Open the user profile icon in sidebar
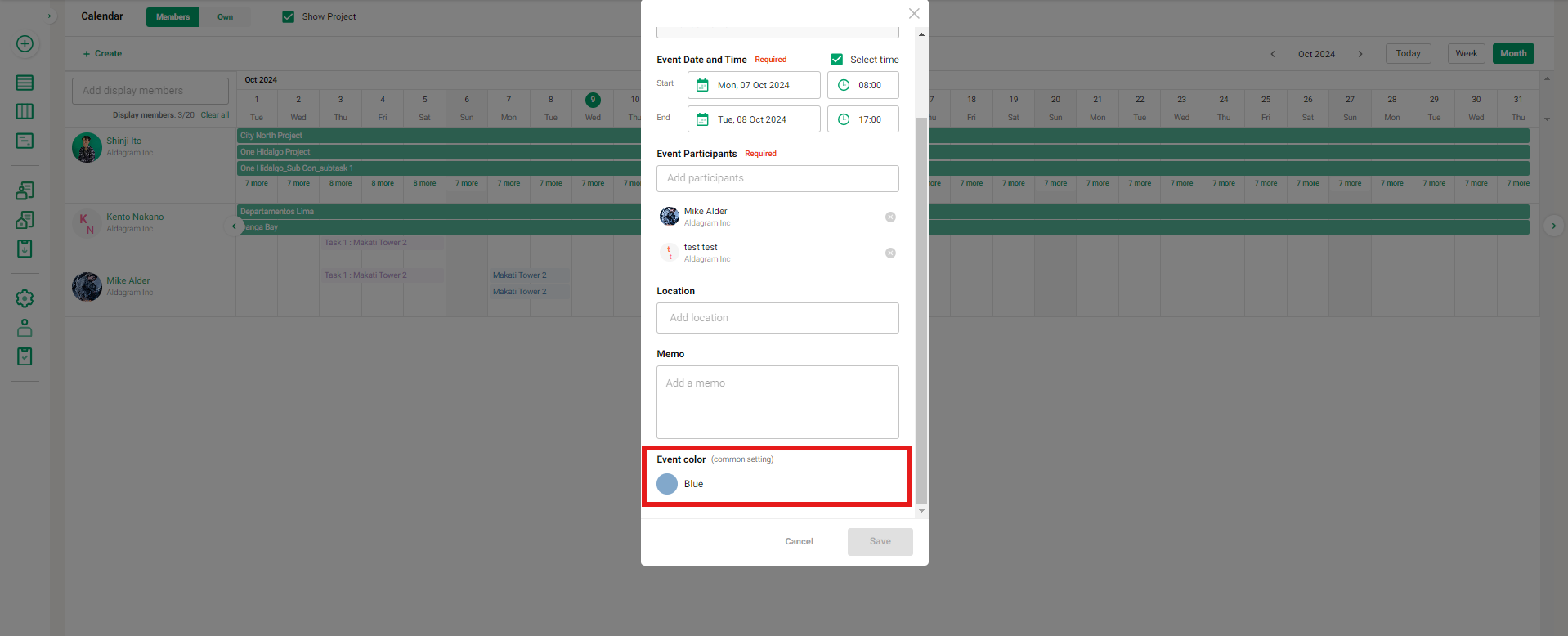Viewport: 1568px width, 636px height. click(x=25, y=328)
